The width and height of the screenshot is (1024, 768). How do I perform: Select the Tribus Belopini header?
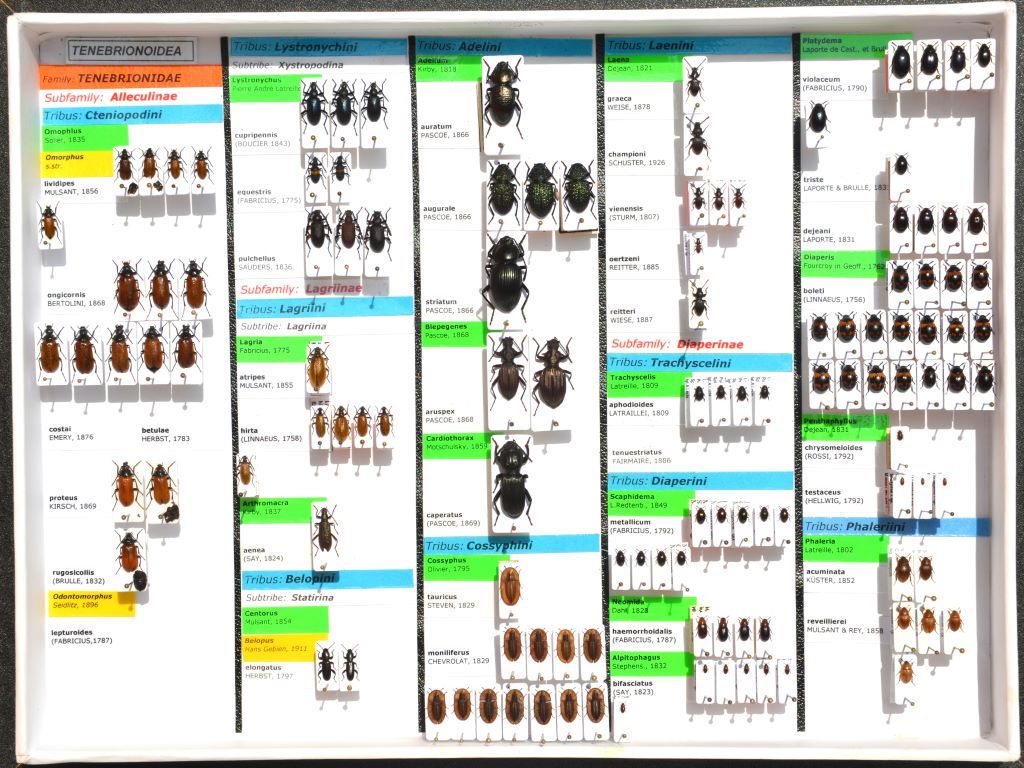(x=326, y=578)
